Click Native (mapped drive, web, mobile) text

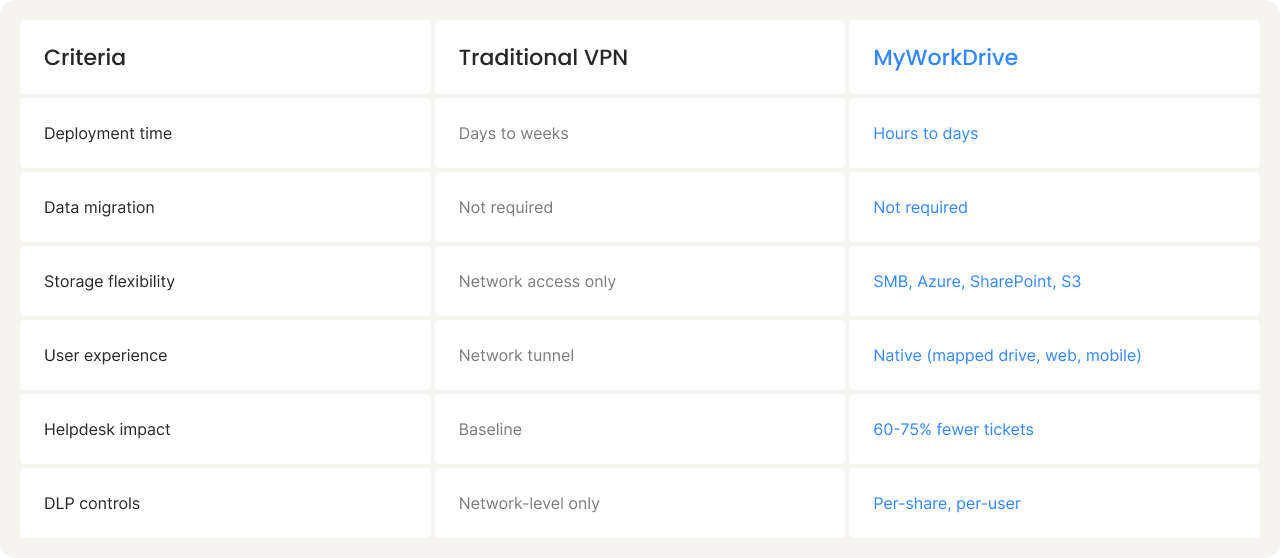pyautogui.click(x=1007, y=356)
